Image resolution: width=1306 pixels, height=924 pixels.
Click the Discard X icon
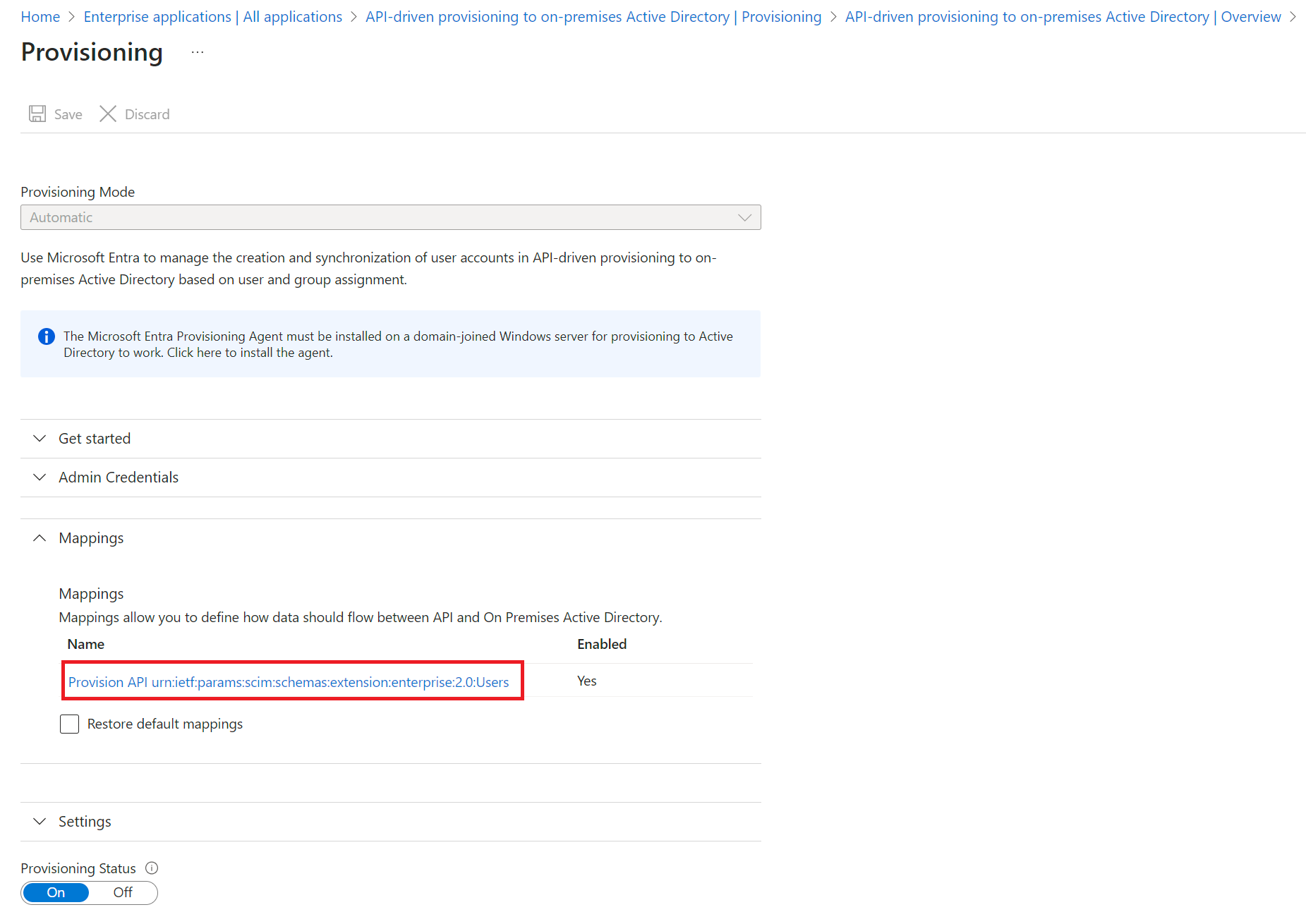[108, 114]
